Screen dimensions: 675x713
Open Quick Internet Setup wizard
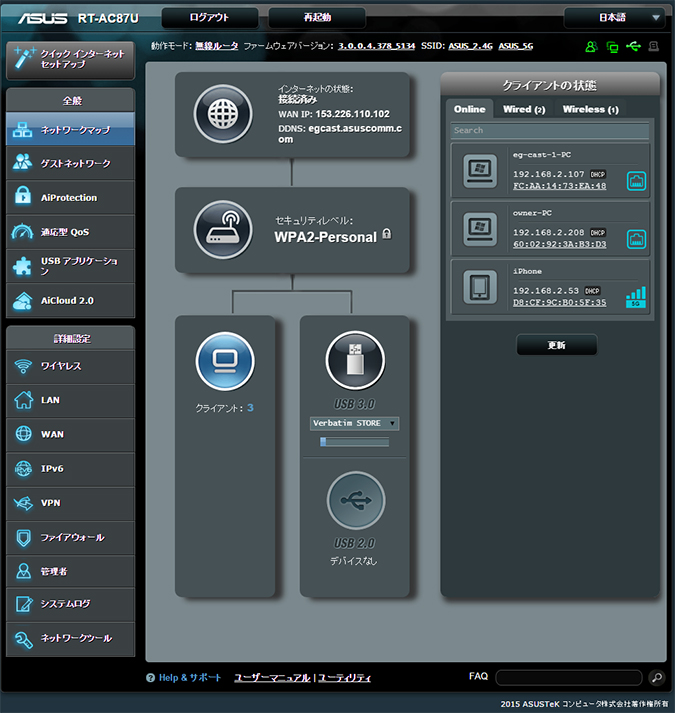tap(71, 60)
